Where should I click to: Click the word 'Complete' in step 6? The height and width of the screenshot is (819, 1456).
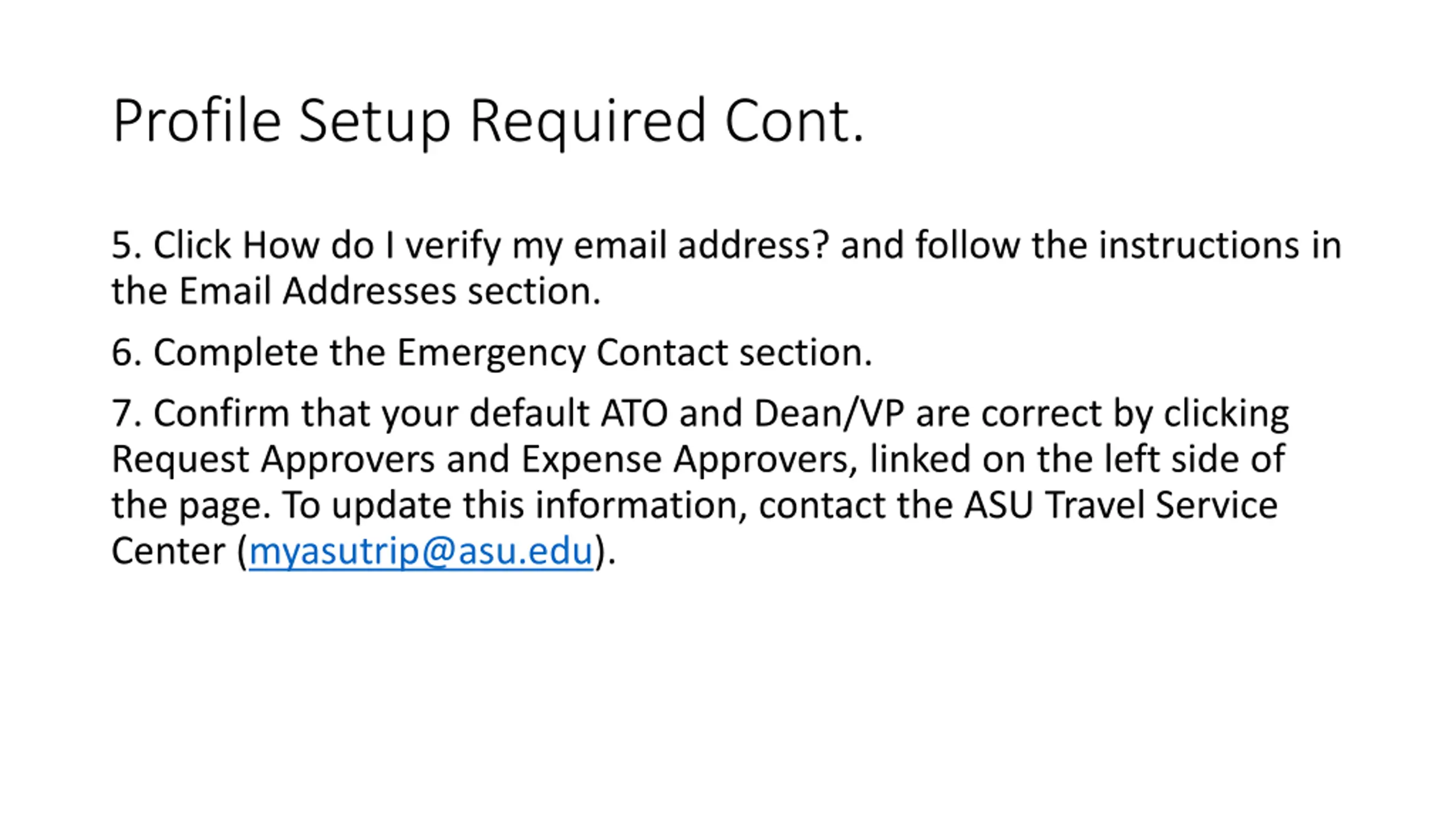click(x=235, y=353)
